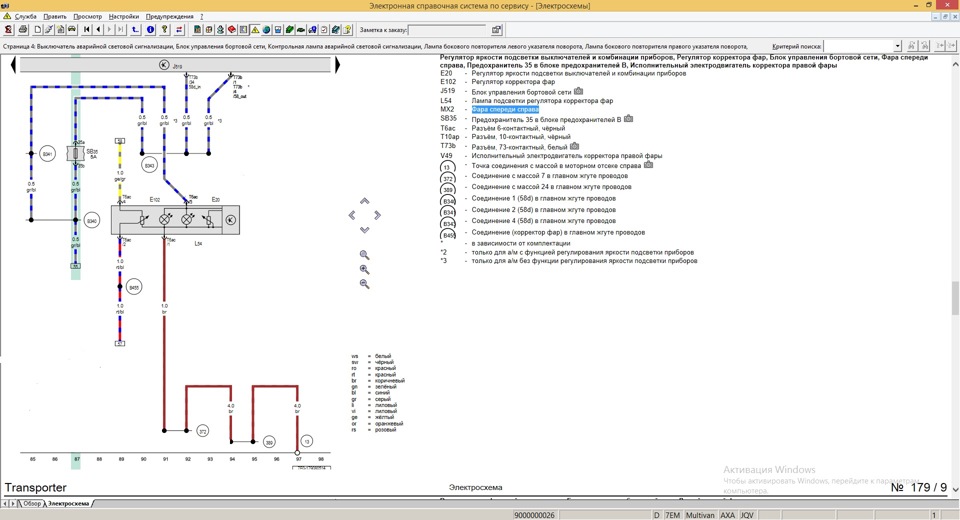Open the Служба menu

click(25, 17)
